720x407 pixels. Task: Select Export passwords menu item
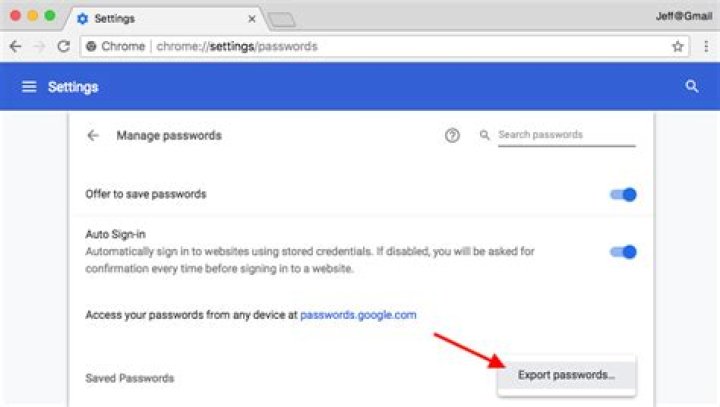point(566,375)
